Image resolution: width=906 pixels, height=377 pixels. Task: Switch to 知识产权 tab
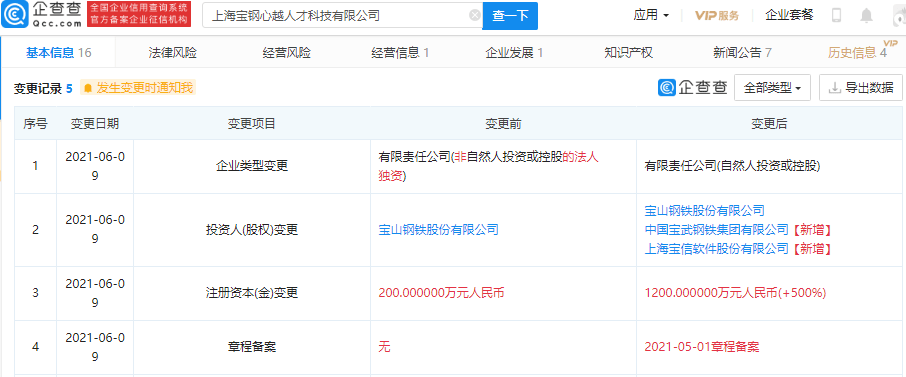pos(628,53)
